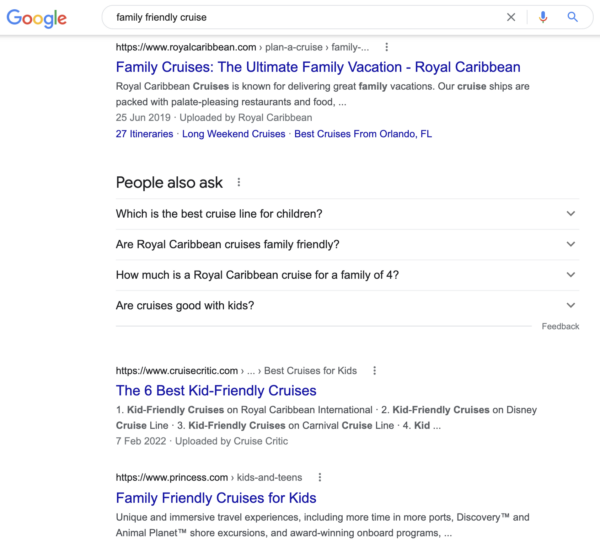Follow the "Long Weekend Cruises" sitelink
Viewport: 600px width, 554px height.
[234, 134]
